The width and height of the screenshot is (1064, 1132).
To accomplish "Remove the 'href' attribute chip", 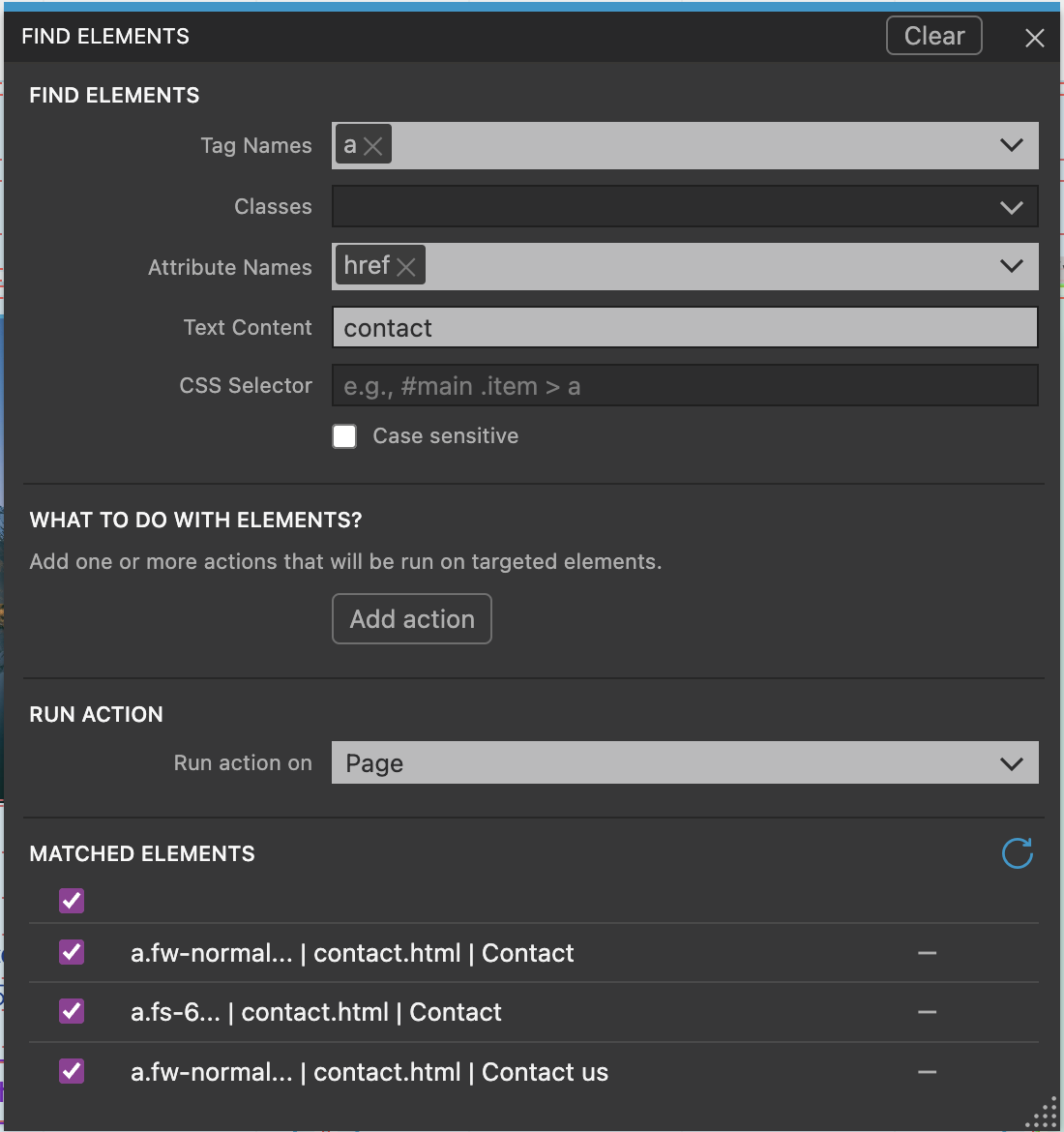I will 406,267.
